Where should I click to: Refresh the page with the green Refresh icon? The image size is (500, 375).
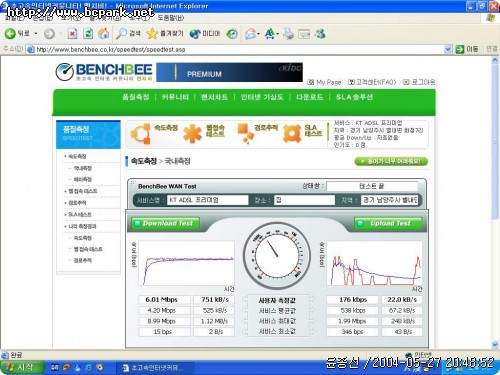[x=88, y=33]
